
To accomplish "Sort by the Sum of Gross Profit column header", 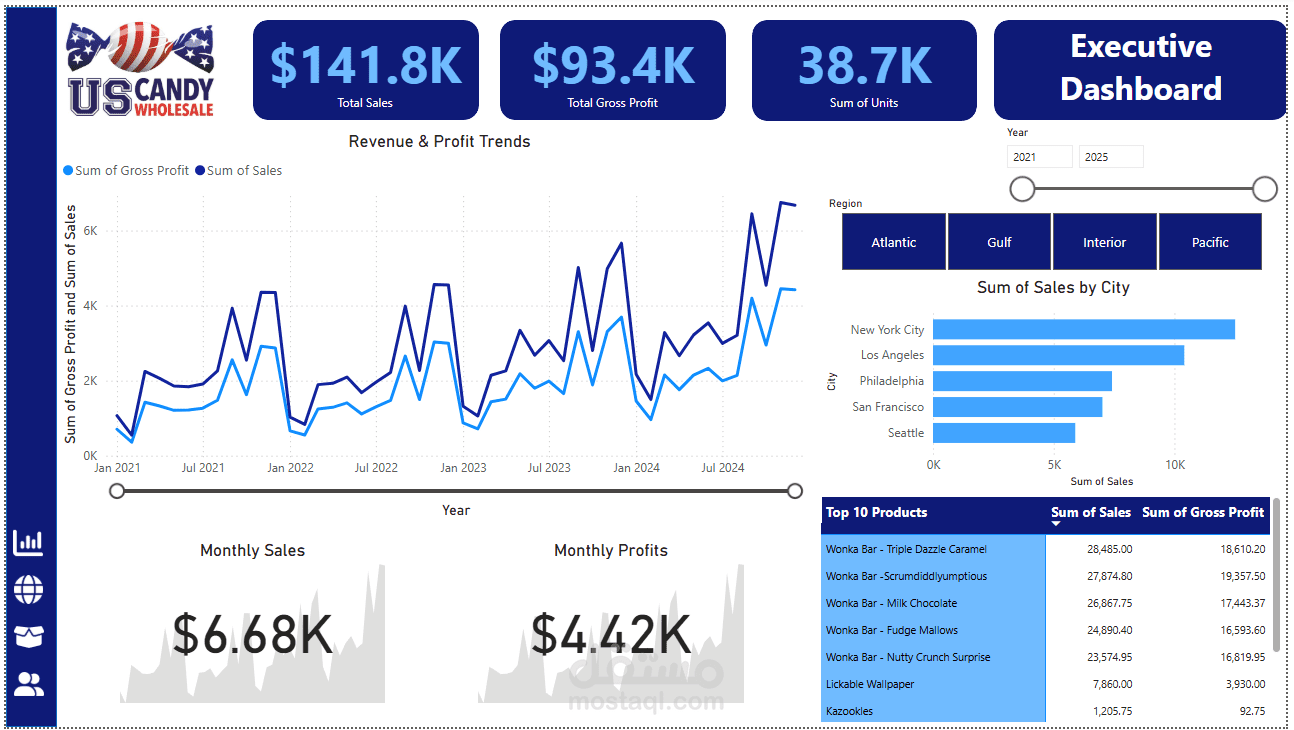I will click(1203, 512).
